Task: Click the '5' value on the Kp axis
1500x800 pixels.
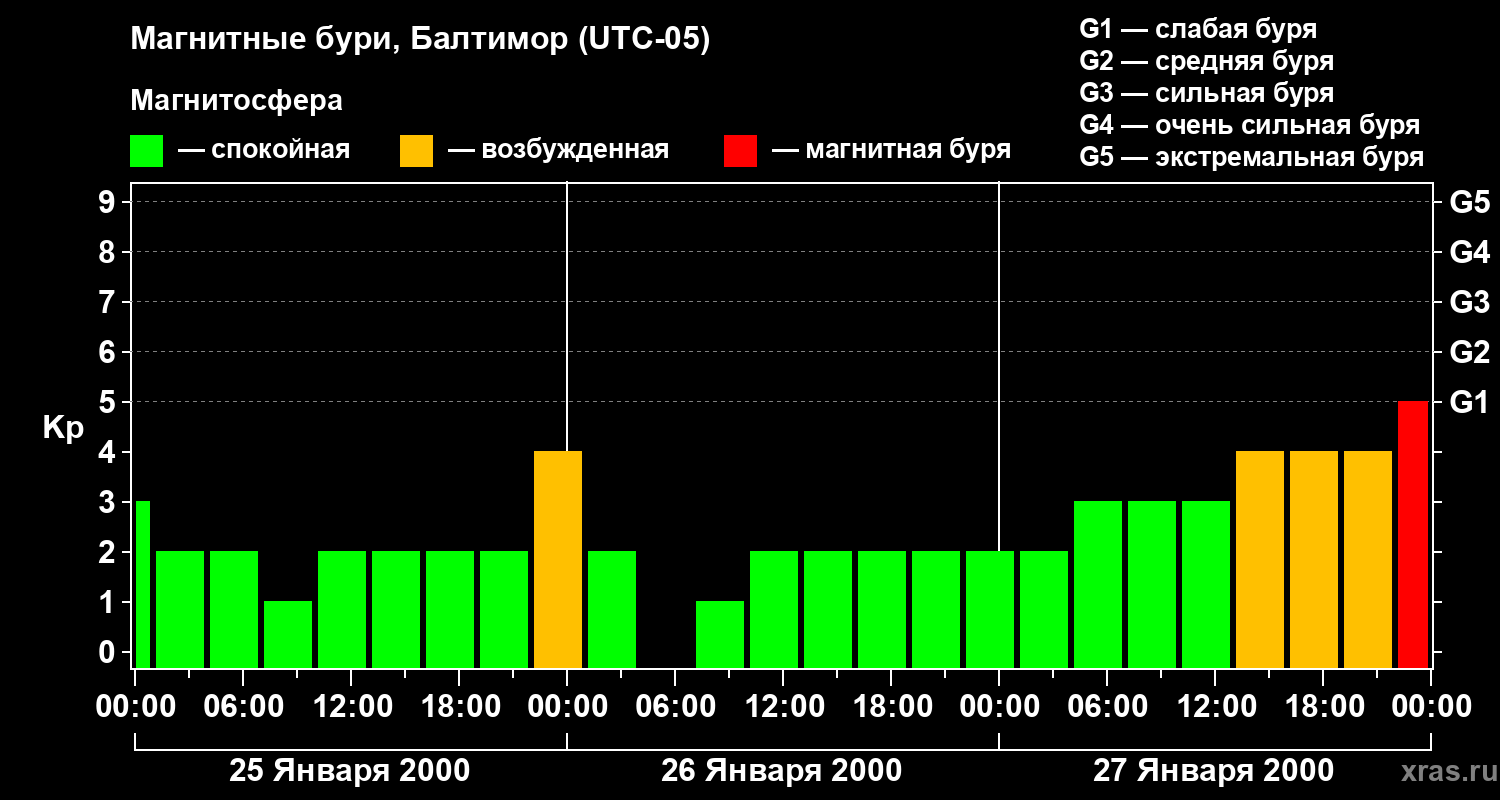Action: tap(108, 402)
